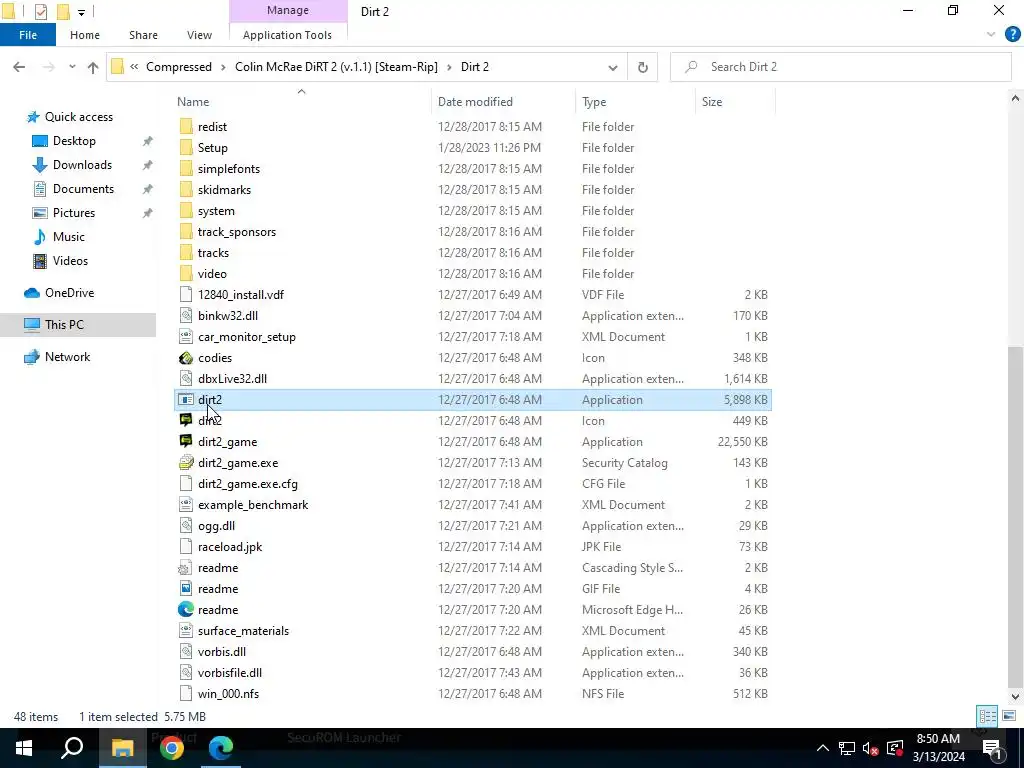Image resolution: width=1024 pixels, height=768 pixels.
Task: Click the vertical scrollbar of file list
Action: pos(1015,519)
